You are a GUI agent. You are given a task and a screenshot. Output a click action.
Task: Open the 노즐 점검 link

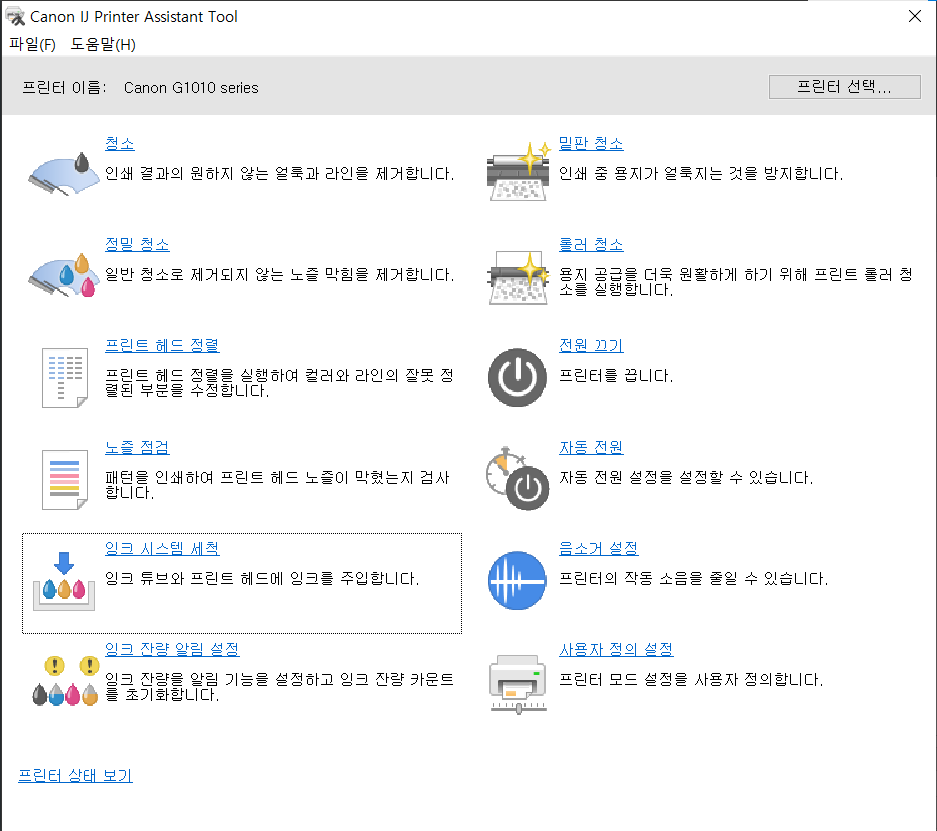tap(137, 447)
